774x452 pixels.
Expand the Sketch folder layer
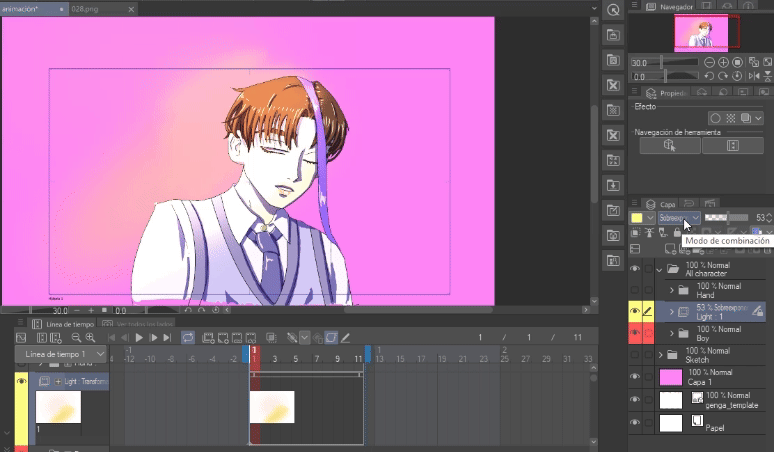pos(660,355)
